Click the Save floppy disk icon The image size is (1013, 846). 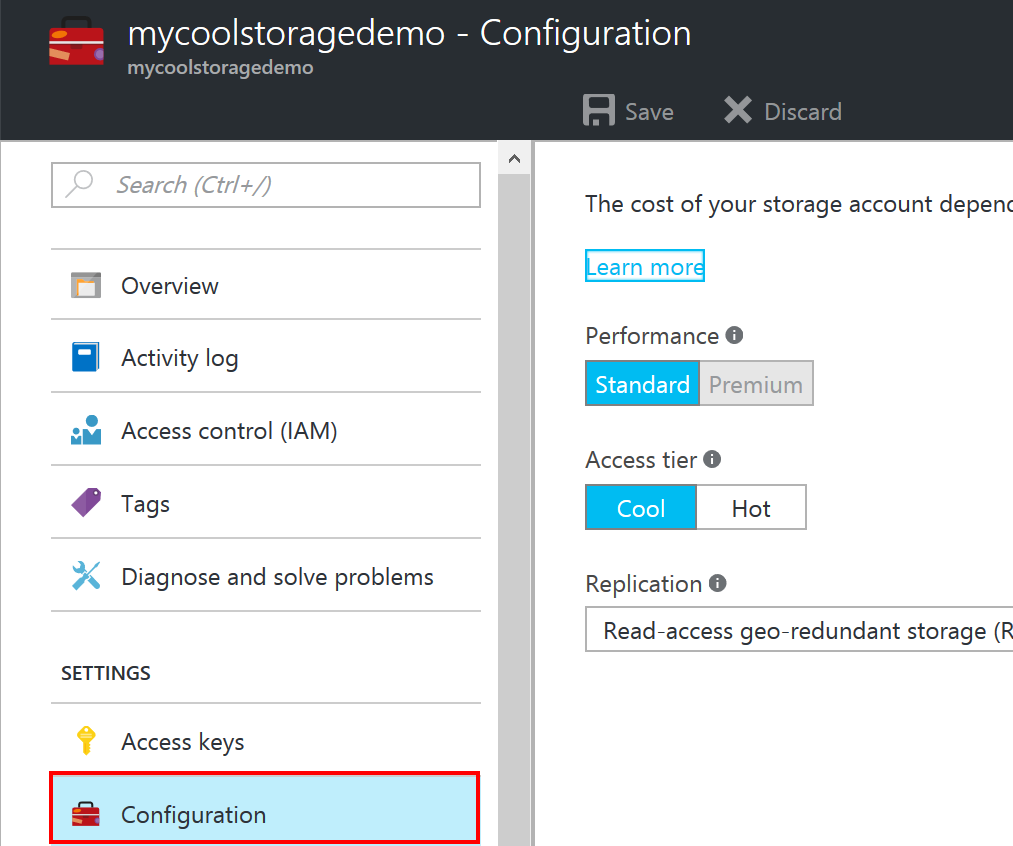pos(598,111)
